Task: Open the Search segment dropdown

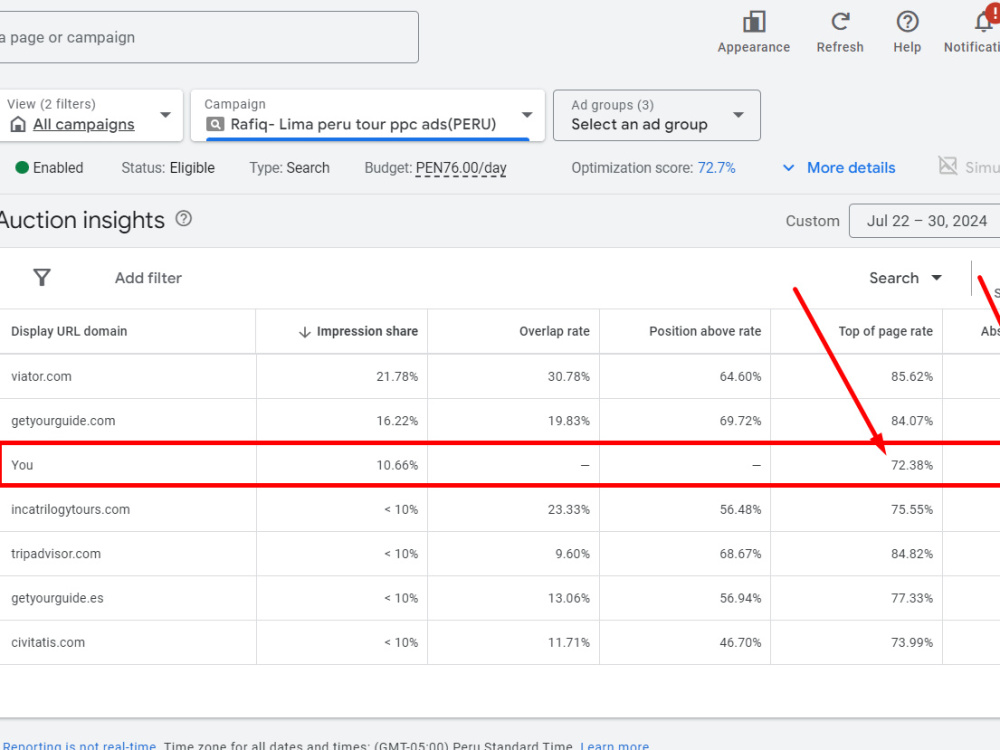Action: pyautogui.click(x=905, y=278)
